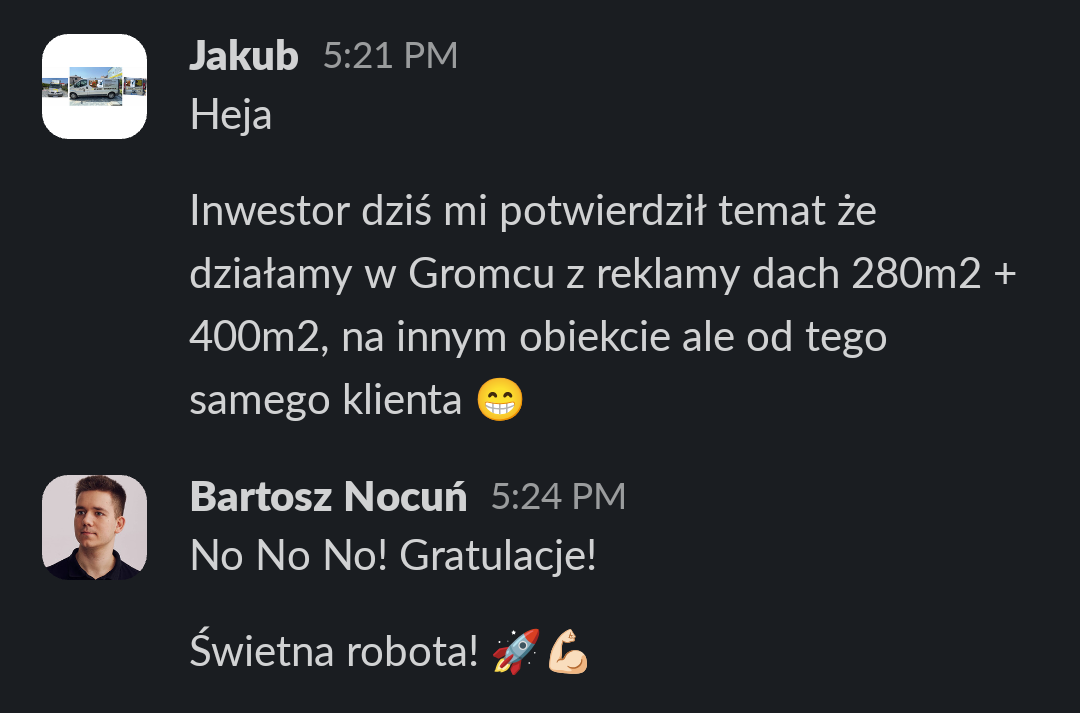Click the rocket emoji
This screenshot has height=713, width=1080.
pos(516,651)
